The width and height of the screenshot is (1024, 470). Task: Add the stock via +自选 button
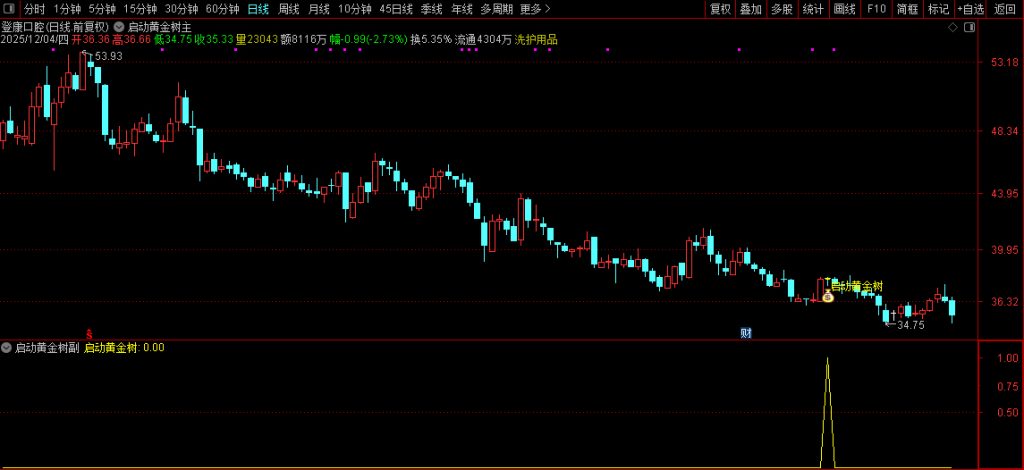[970, 9]
